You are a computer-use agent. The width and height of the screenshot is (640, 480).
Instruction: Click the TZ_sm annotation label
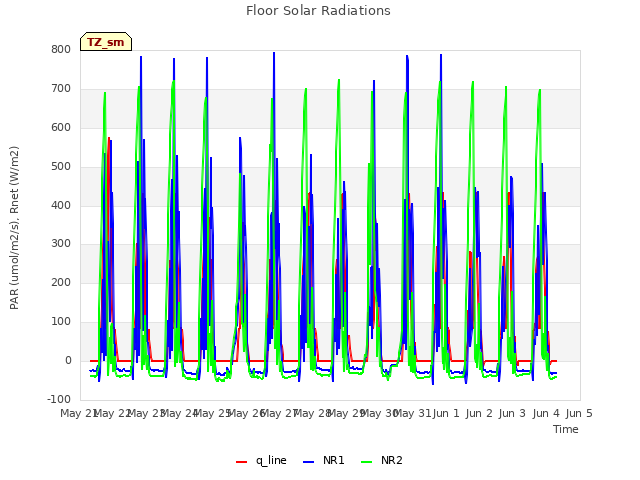[x=106, y=42]
